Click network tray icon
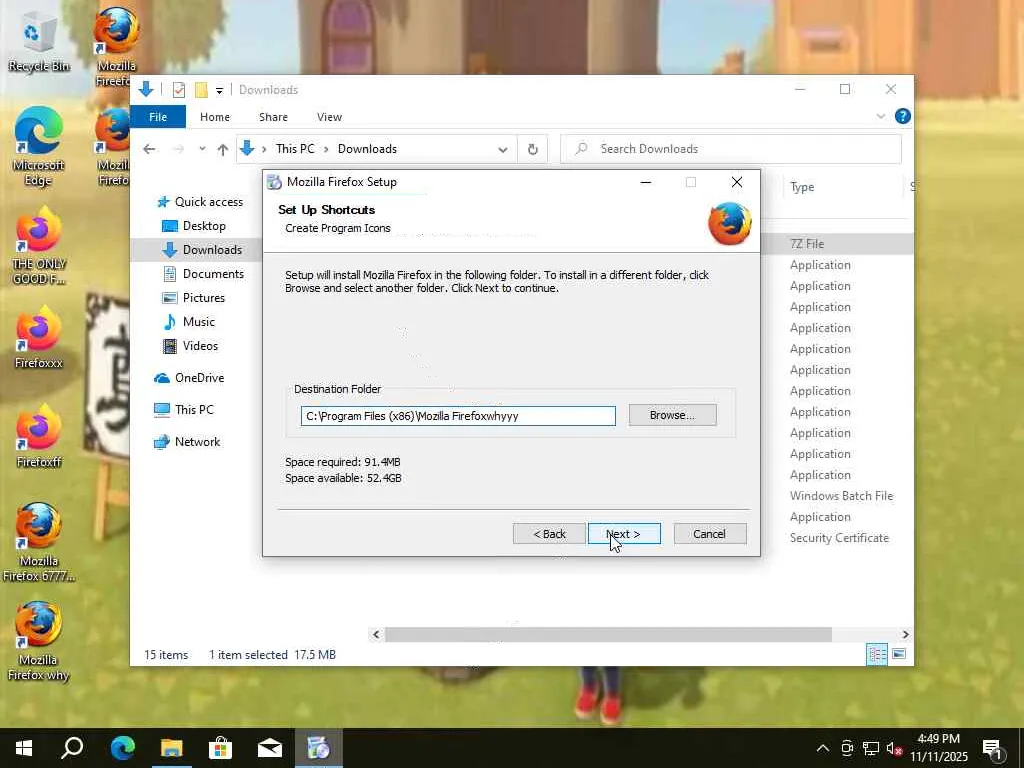The image size is (1024, 768). 871,748
